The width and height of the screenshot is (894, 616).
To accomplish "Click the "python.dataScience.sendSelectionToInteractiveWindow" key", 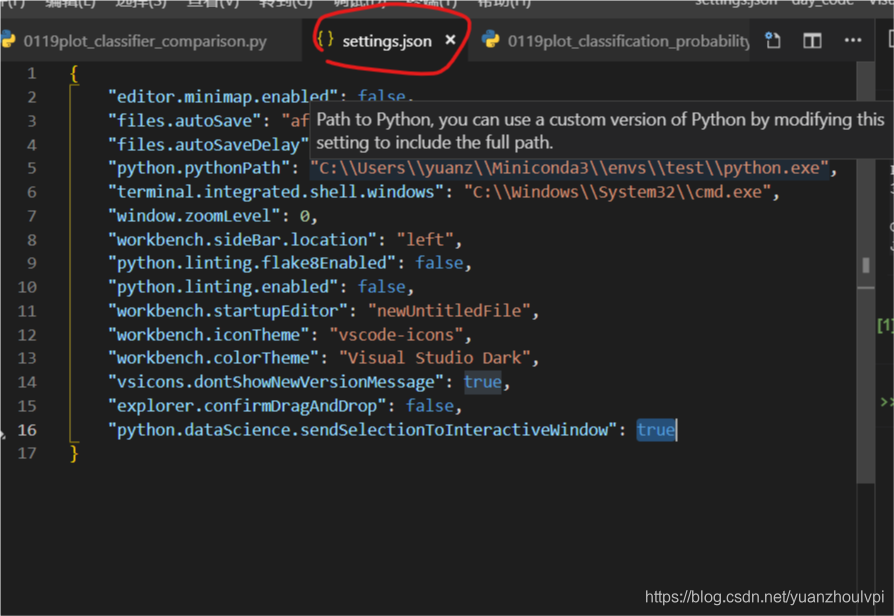I will pyautogui.click(x=361, y=430).
